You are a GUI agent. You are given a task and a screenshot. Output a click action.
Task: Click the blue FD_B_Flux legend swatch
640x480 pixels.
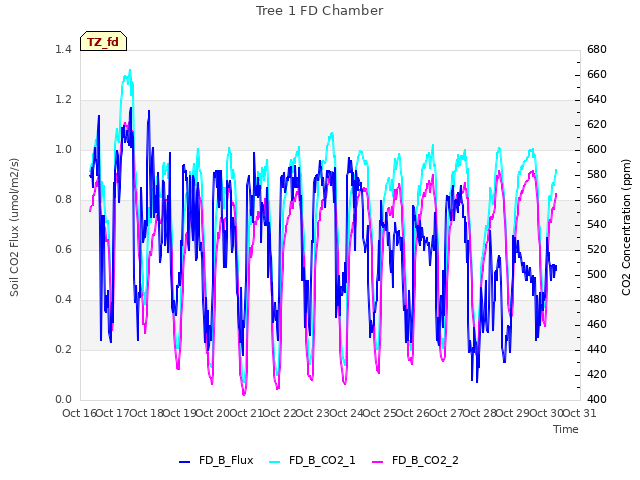click(184, 462)
